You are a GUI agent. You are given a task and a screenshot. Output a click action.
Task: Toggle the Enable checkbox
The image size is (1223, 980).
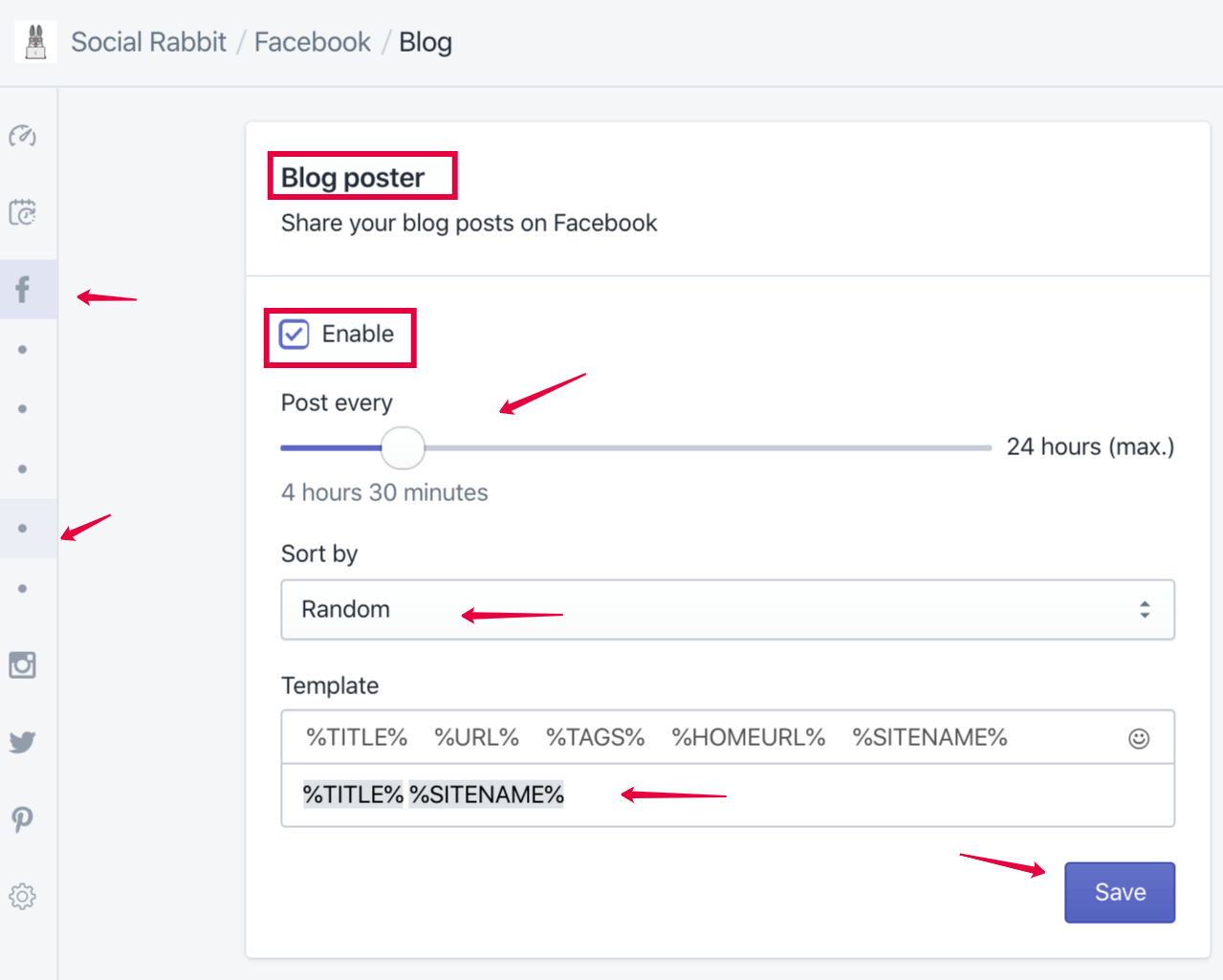coord(294,334)
